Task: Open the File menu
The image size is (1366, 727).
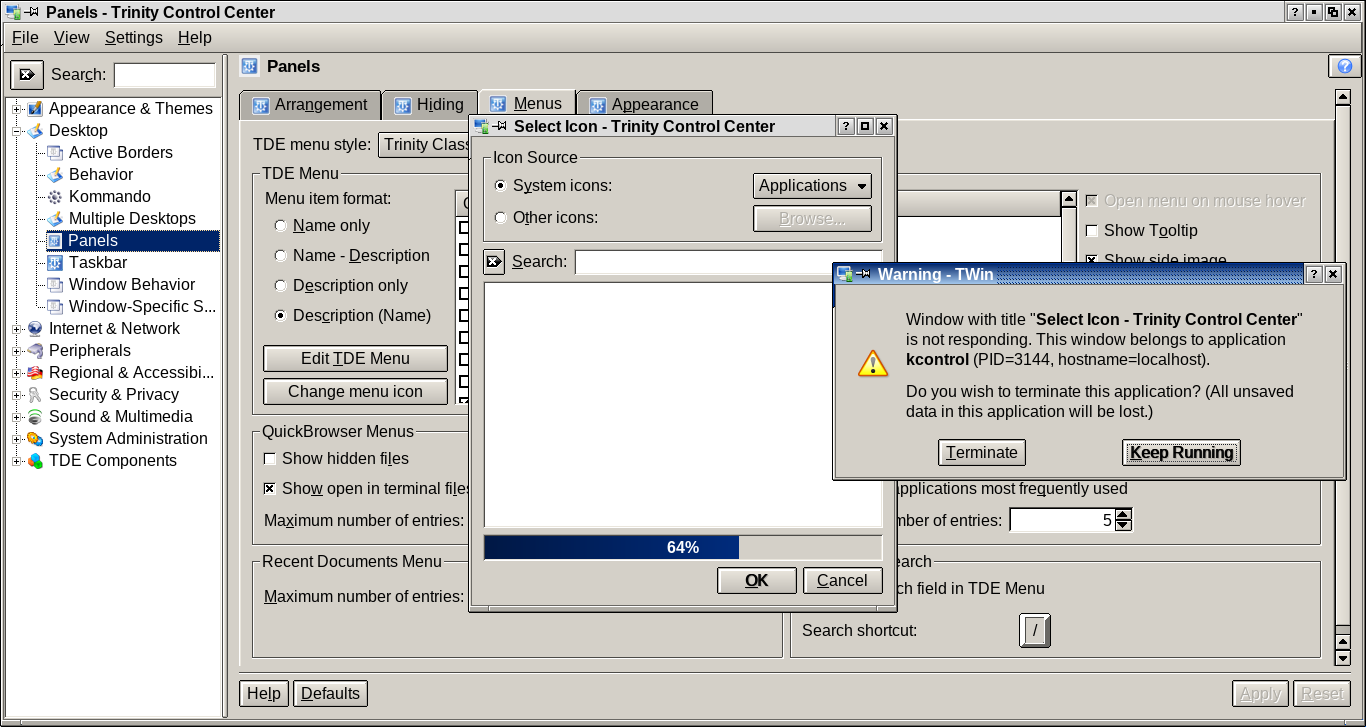Action: 25,37
